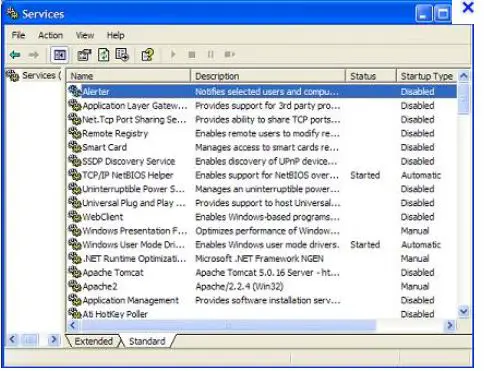Restart the service with the Restart button
The width and height of the screenshot is (484, 371).
click(229, 54)
